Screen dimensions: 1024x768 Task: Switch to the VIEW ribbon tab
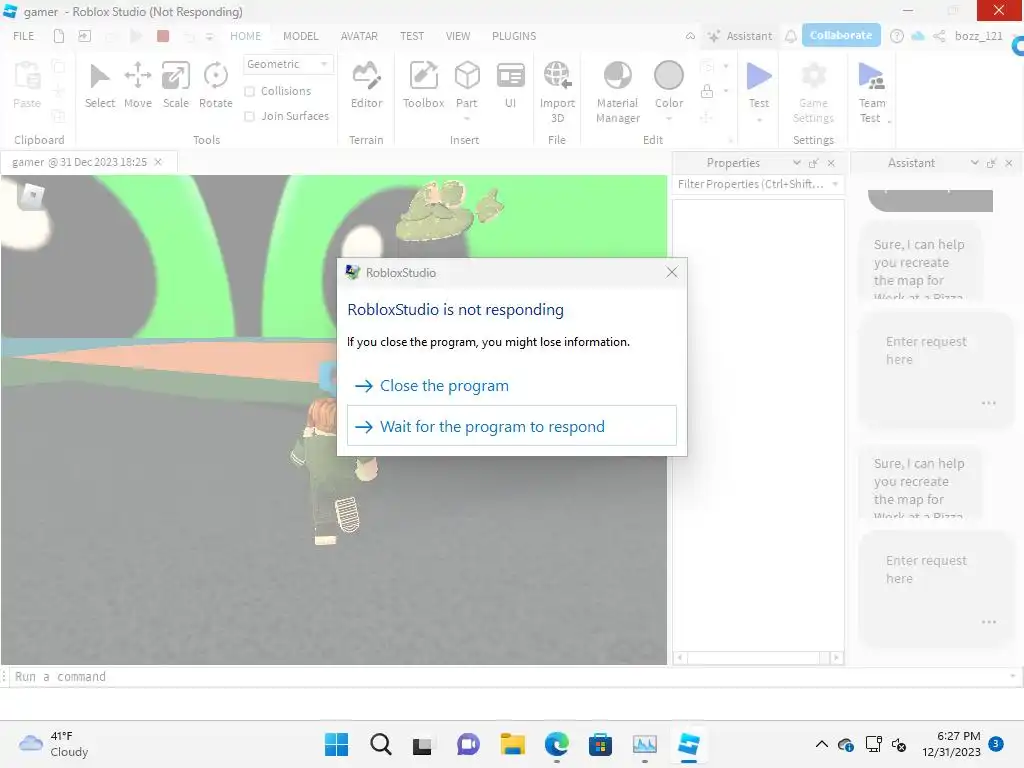pos(458,36)
